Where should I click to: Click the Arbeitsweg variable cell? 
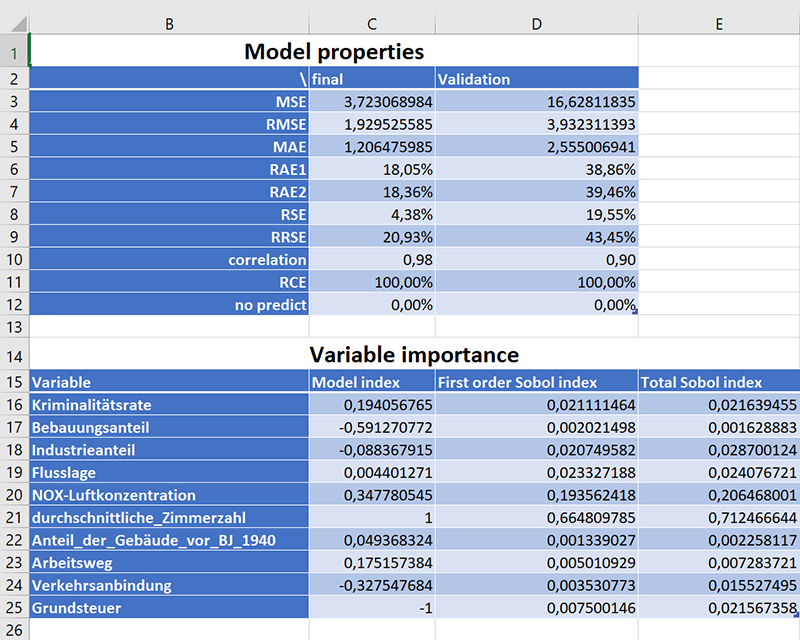pyautogui.click(x=169, y=562)
